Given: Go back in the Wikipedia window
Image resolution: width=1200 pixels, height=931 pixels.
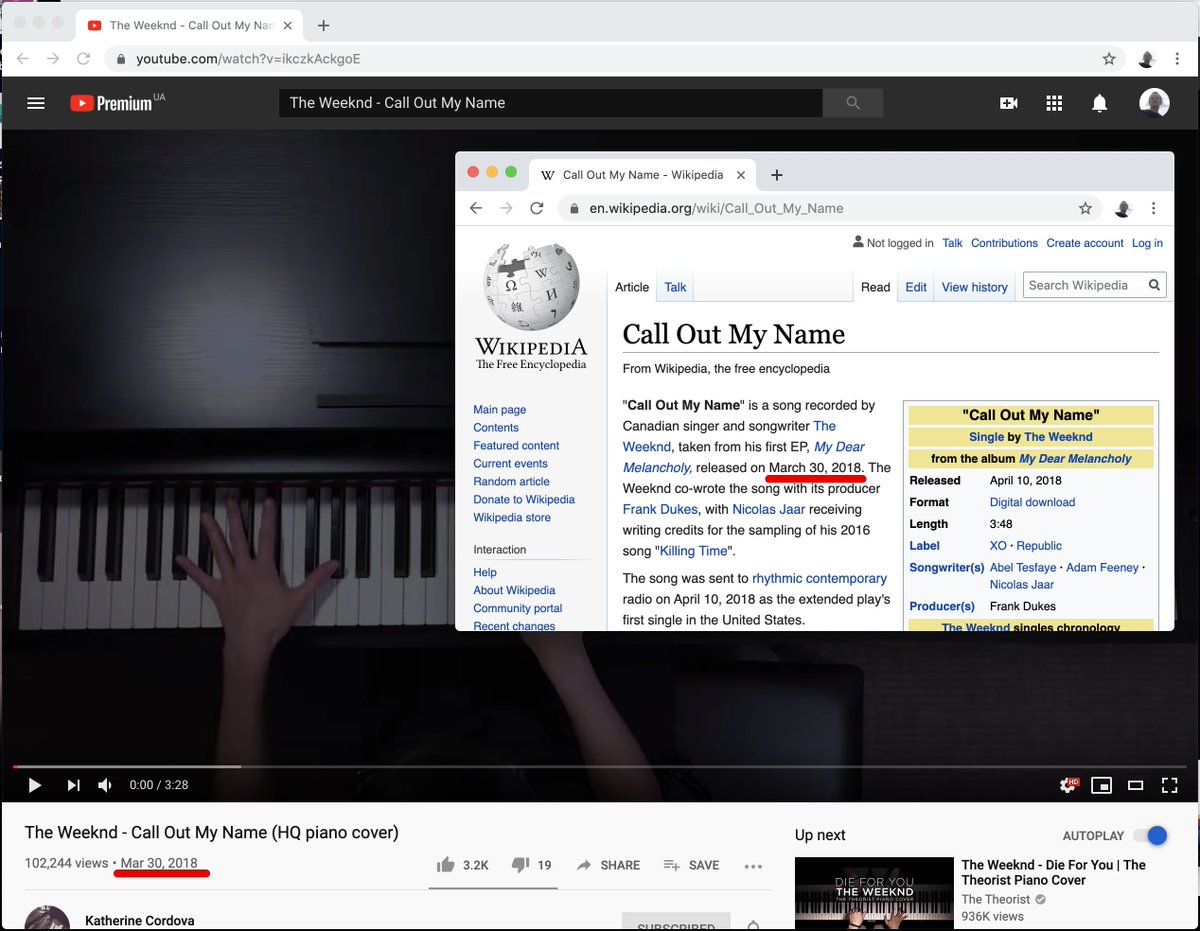Looking at the screenshot, I should (476, 208).
